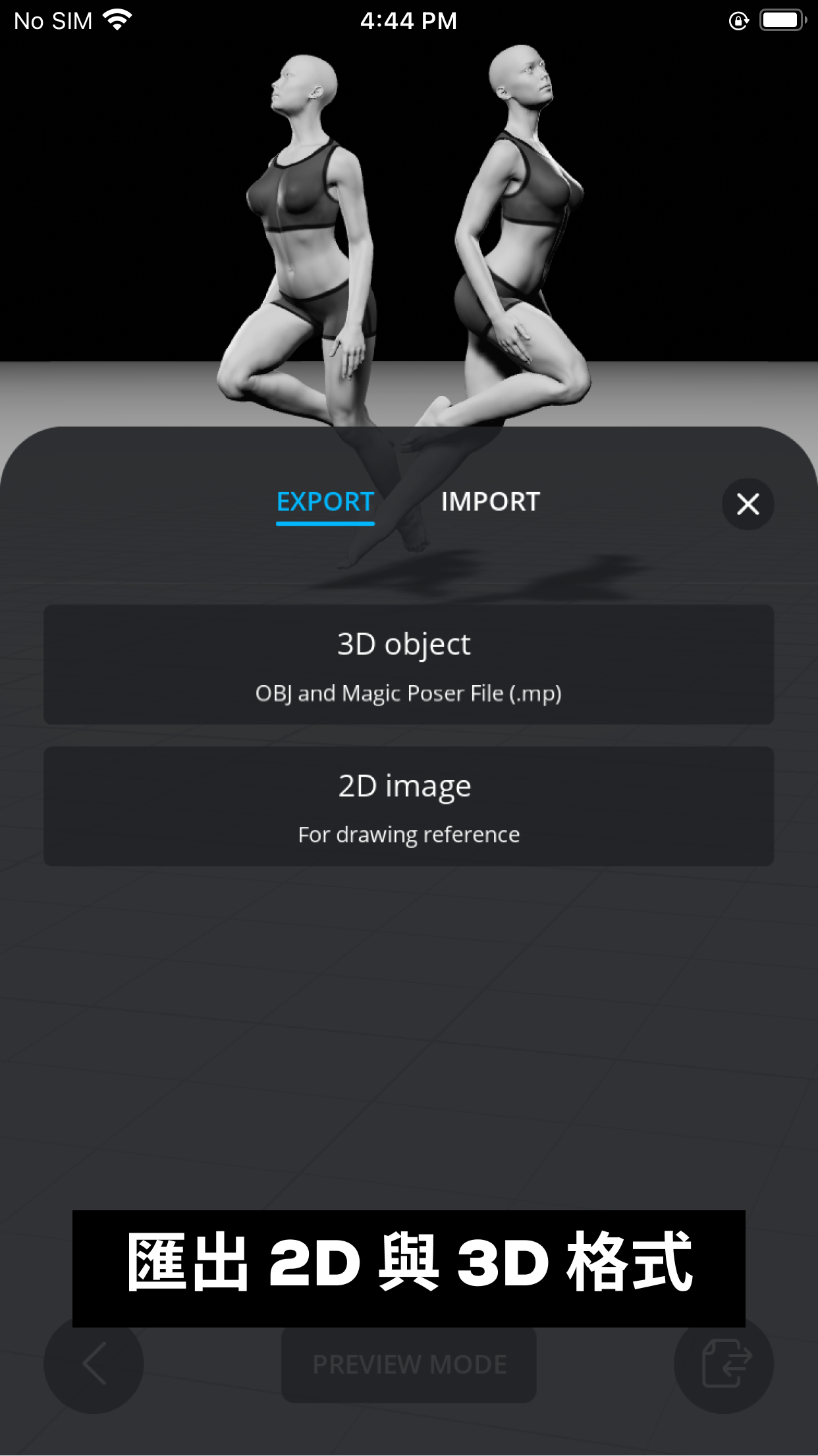Close the export panel with the X
Image resolution: width=818 pixels, height=1456 pixels.
click(748, 504)
